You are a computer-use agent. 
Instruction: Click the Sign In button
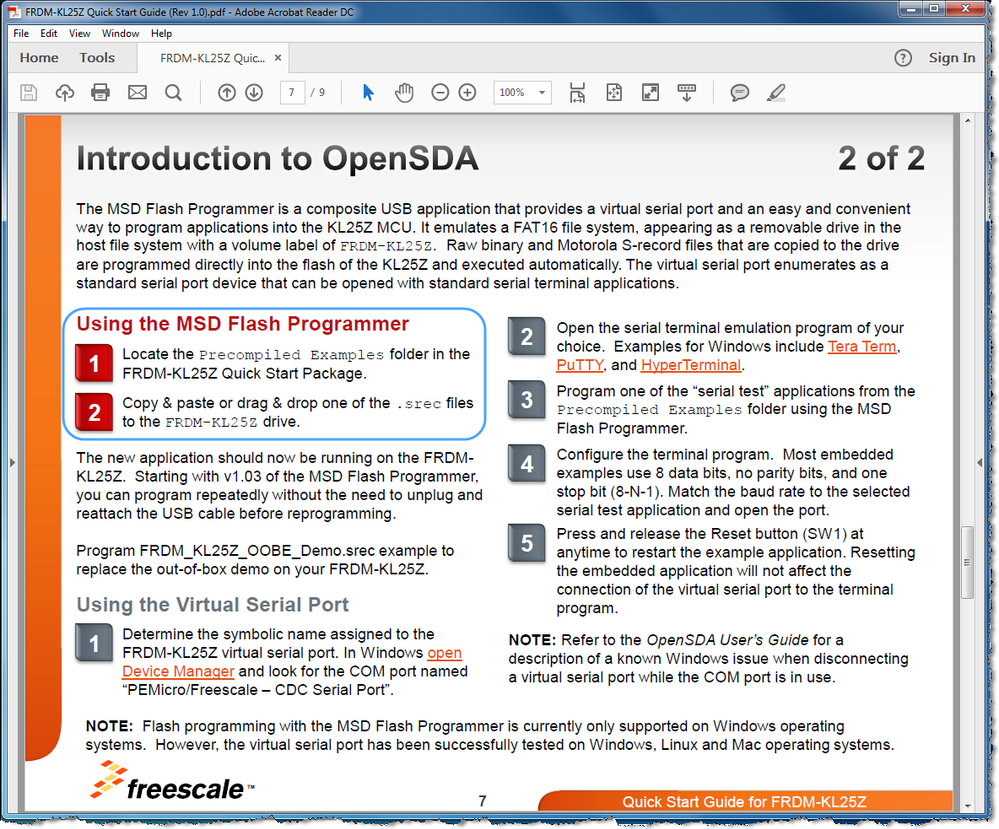pyautogui.click(x=952, y=58)
